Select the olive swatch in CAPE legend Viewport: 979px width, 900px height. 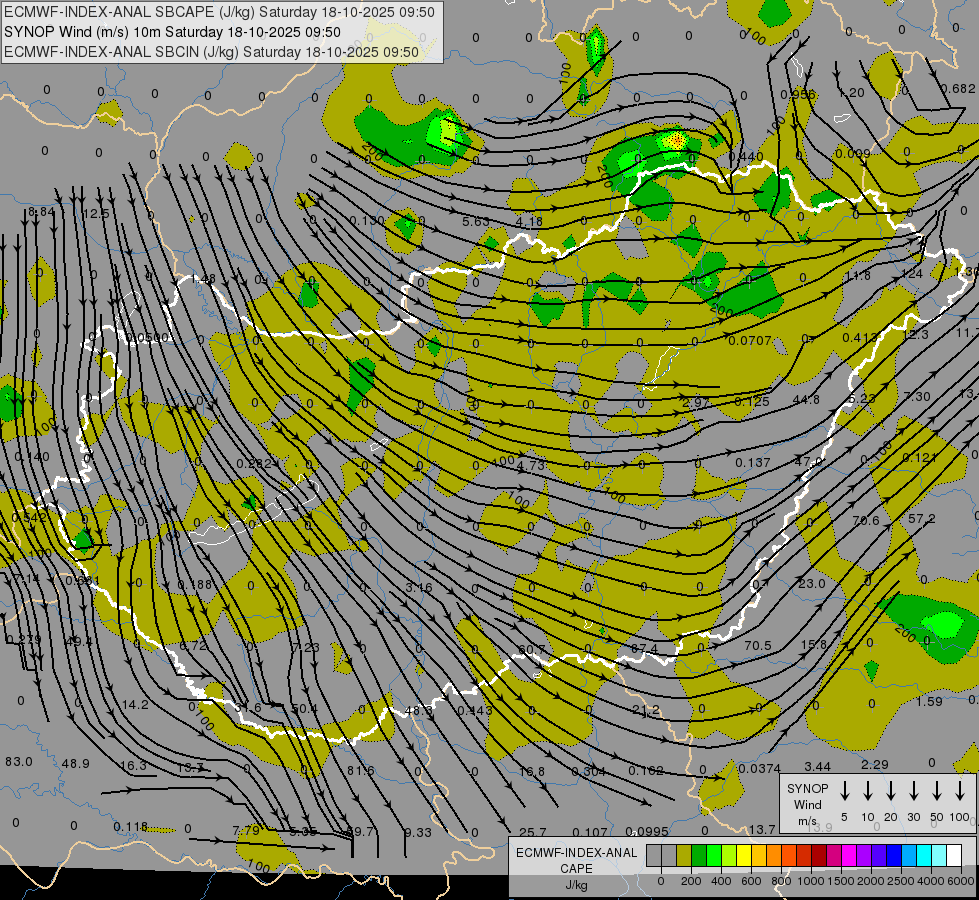[684, 856]
